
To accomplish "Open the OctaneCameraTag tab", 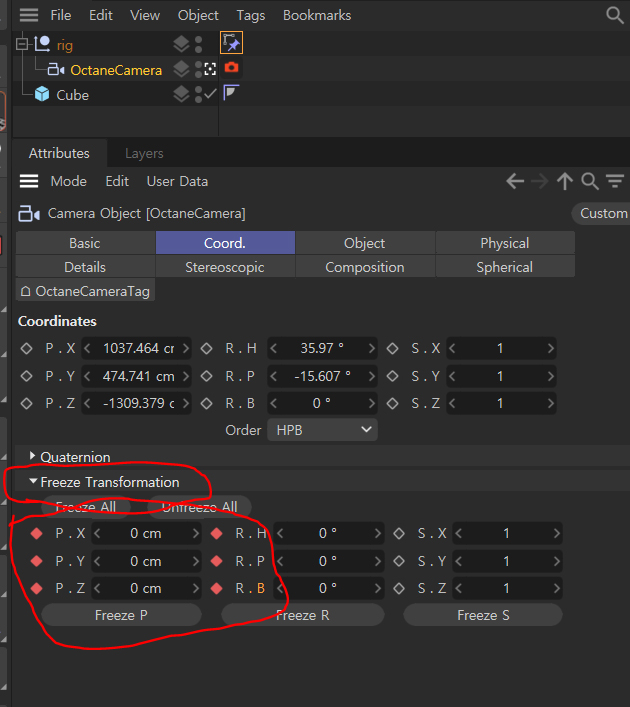I will pyautogui.click(x=85, y=291).
